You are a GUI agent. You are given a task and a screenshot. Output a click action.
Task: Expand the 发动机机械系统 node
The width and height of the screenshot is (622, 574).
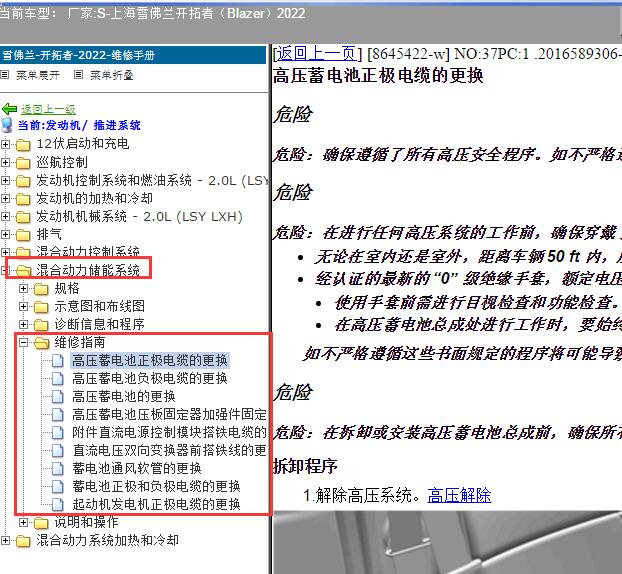[x=5, y=217]
